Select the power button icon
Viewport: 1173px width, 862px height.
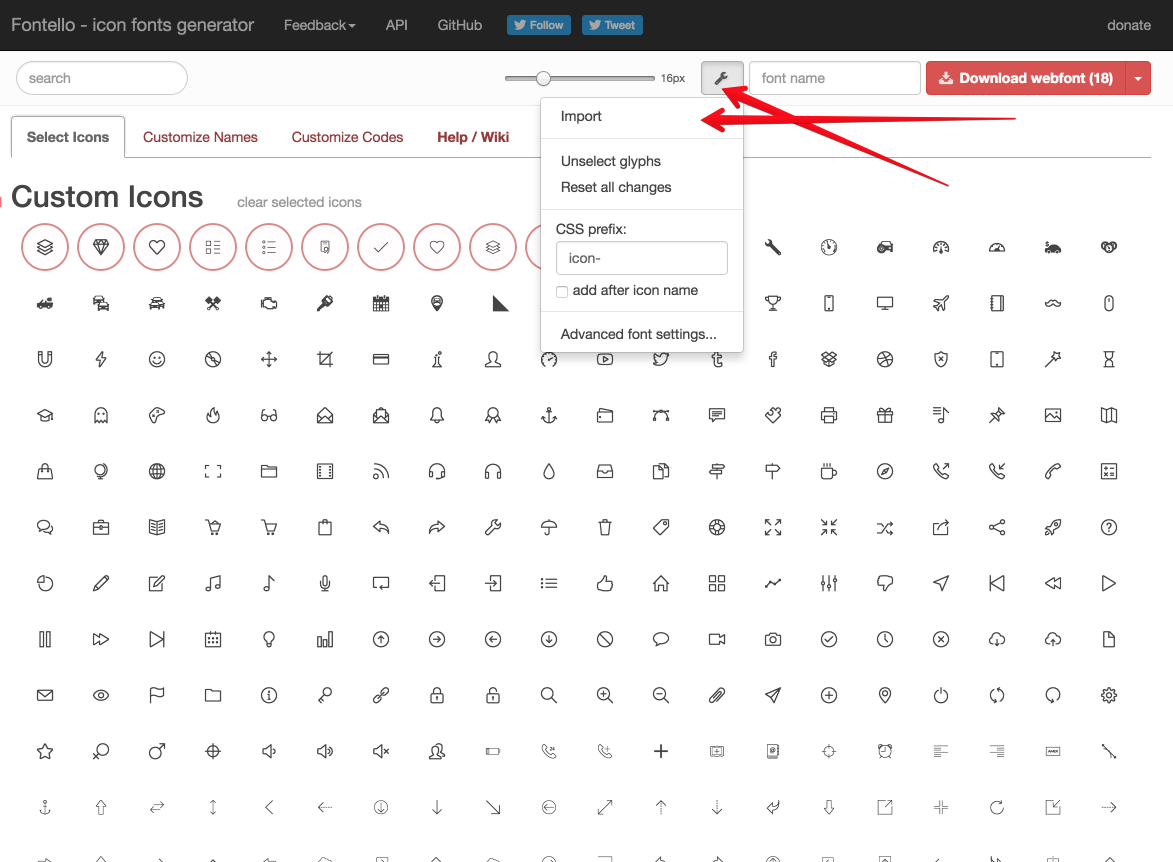[941, 695]
